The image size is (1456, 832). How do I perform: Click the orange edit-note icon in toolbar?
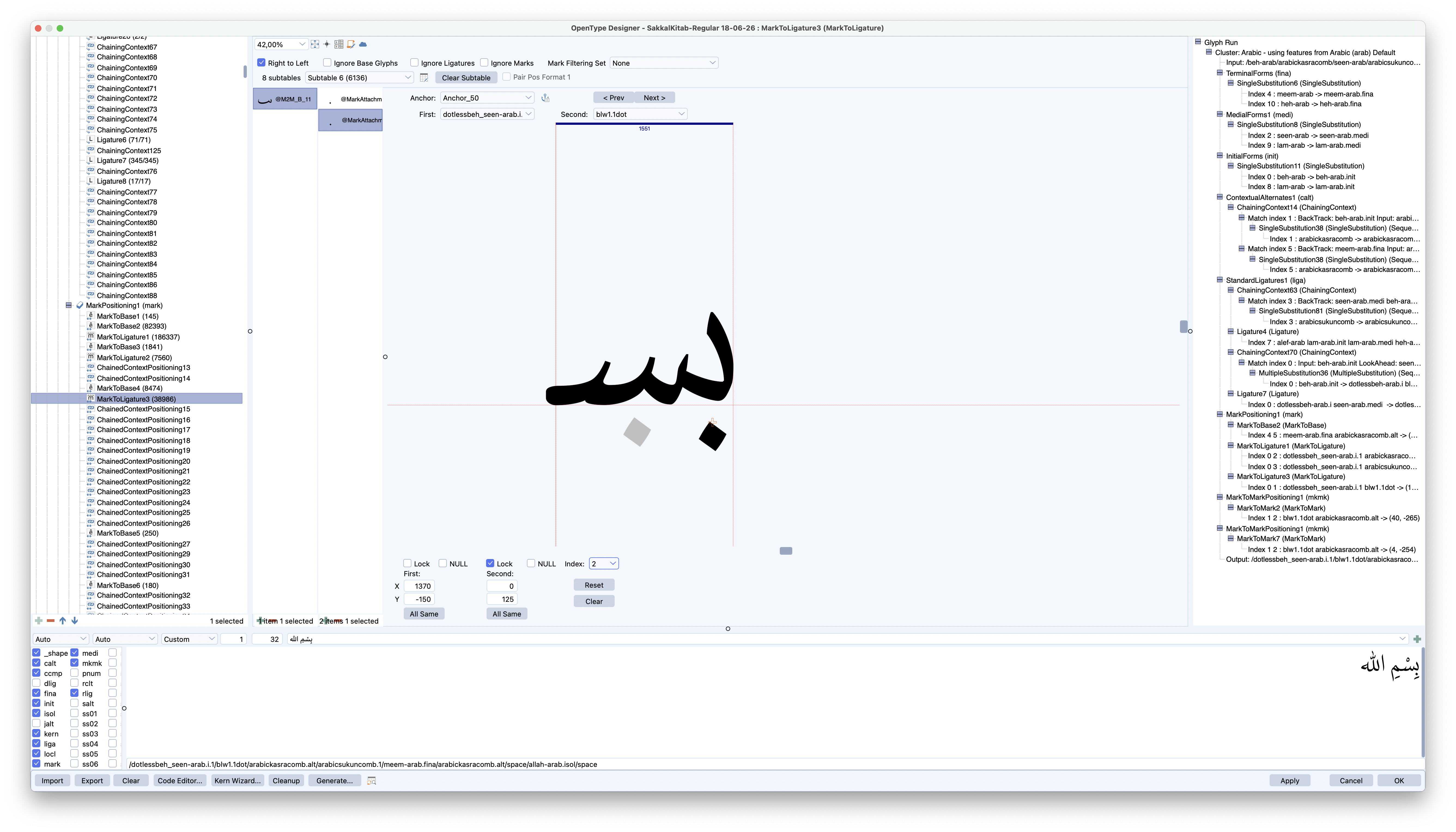(x=351, y=44)
